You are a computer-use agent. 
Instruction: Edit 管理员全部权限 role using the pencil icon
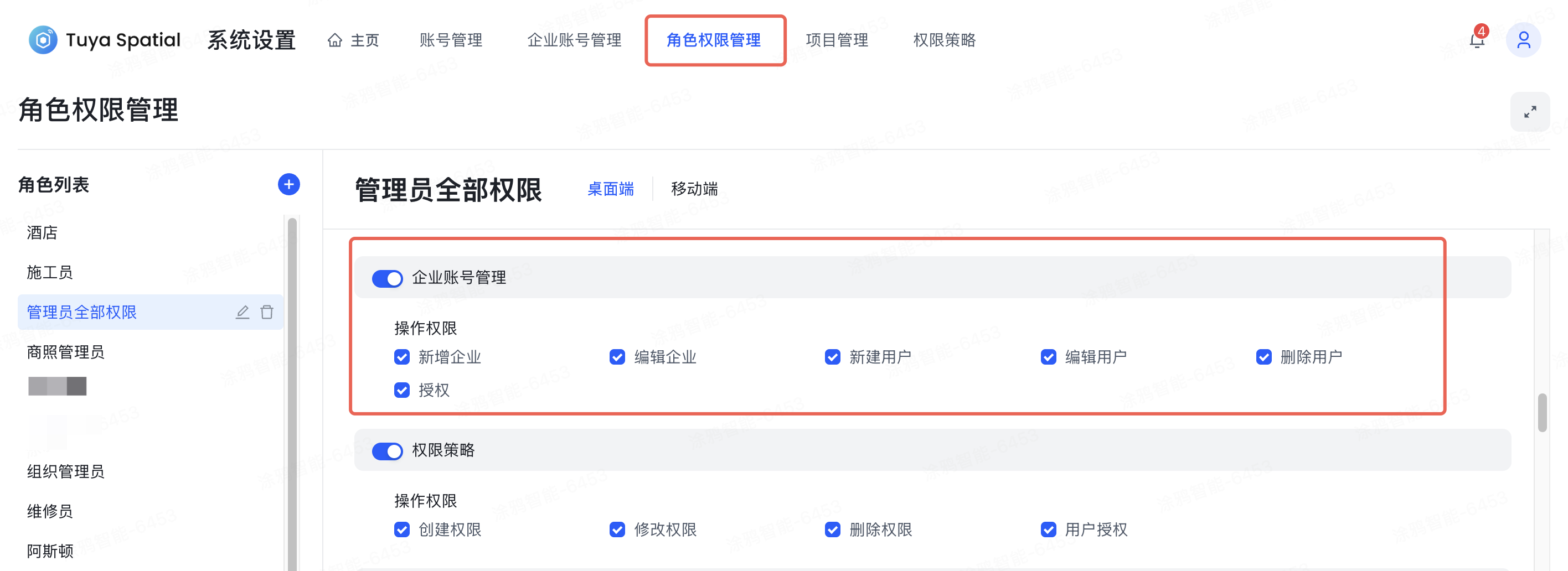[243, 312]
